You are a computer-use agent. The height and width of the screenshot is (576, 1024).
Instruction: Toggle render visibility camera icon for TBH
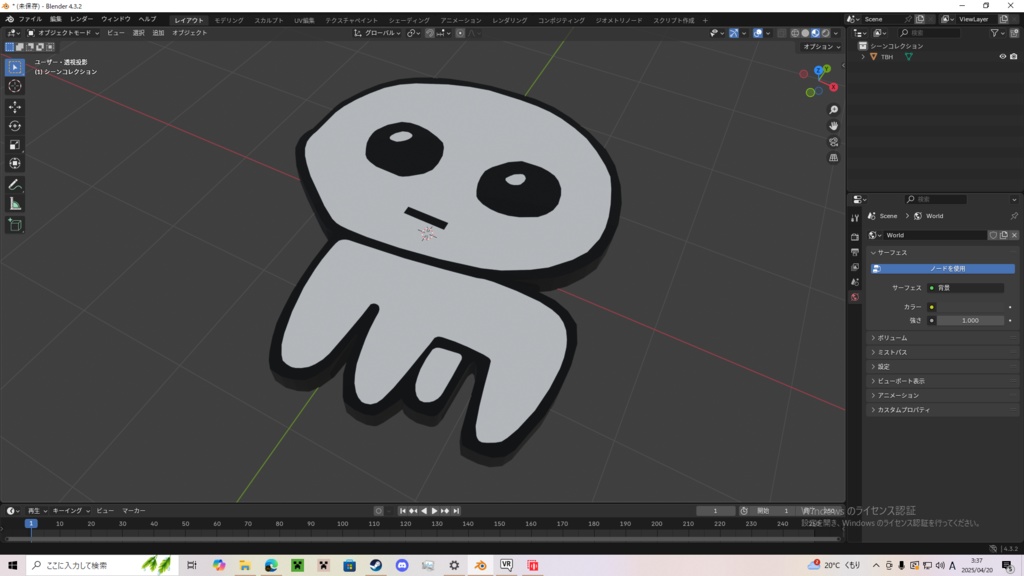[x=1013, y=57]
